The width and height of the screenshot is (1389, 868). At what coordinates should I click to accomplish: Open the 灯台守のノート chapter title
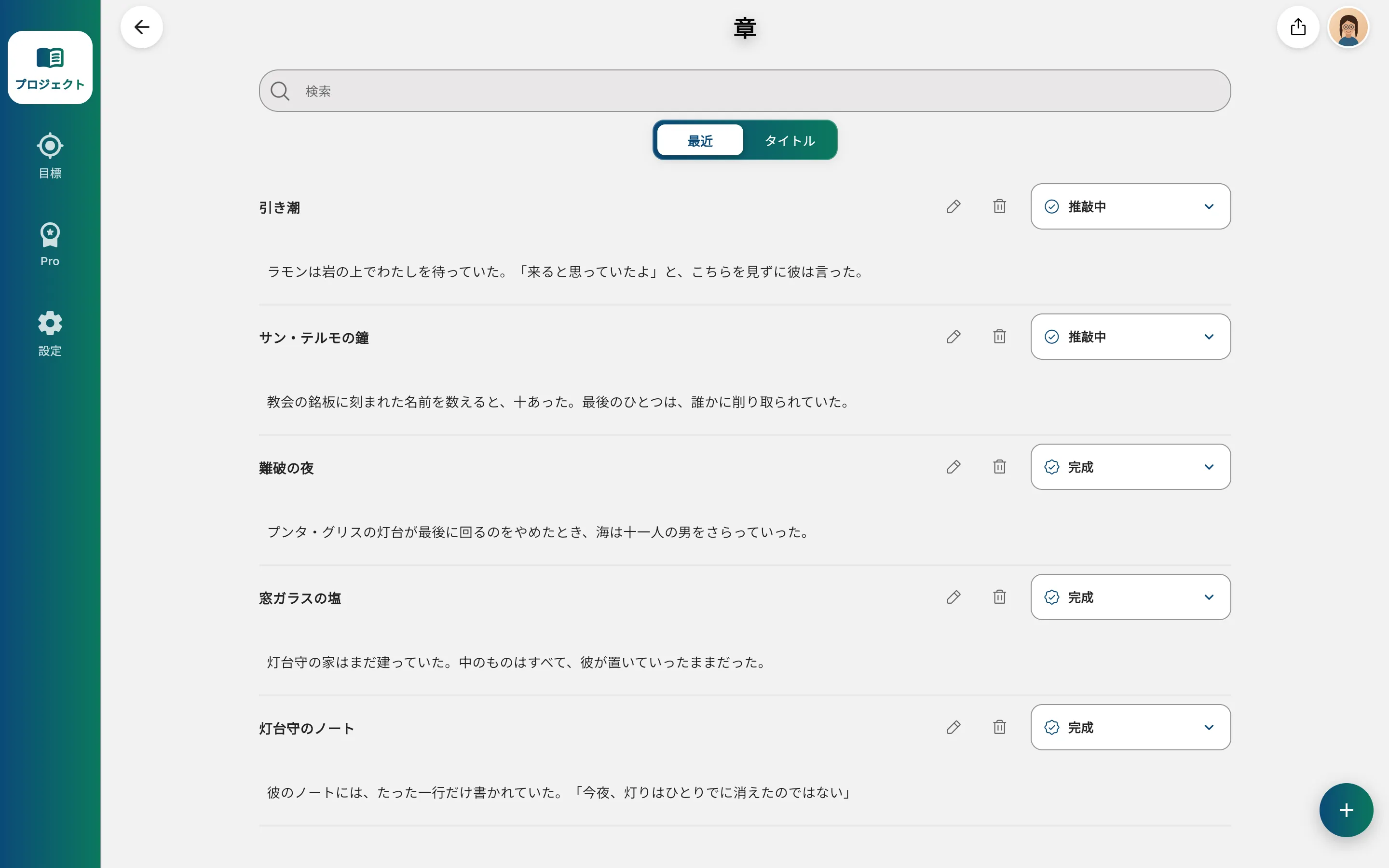(307, 729)
